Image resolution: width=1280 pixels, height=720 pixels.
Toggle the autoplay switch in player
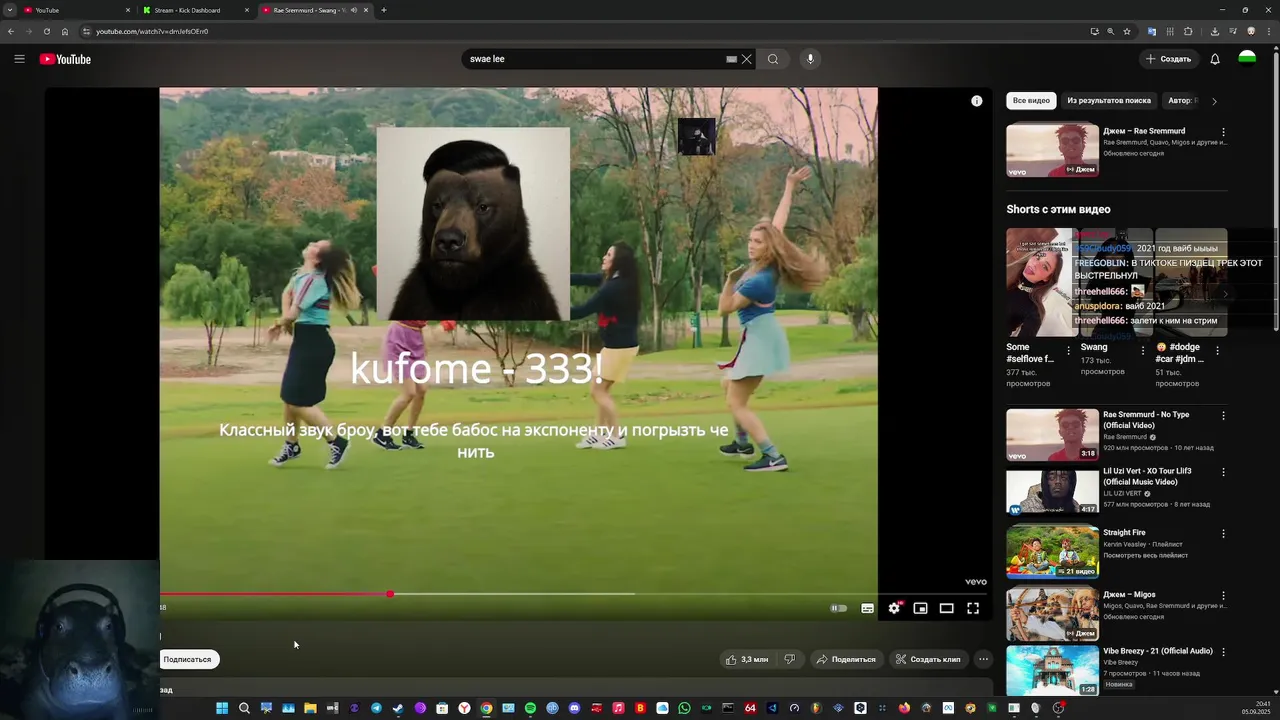point(838,608)
